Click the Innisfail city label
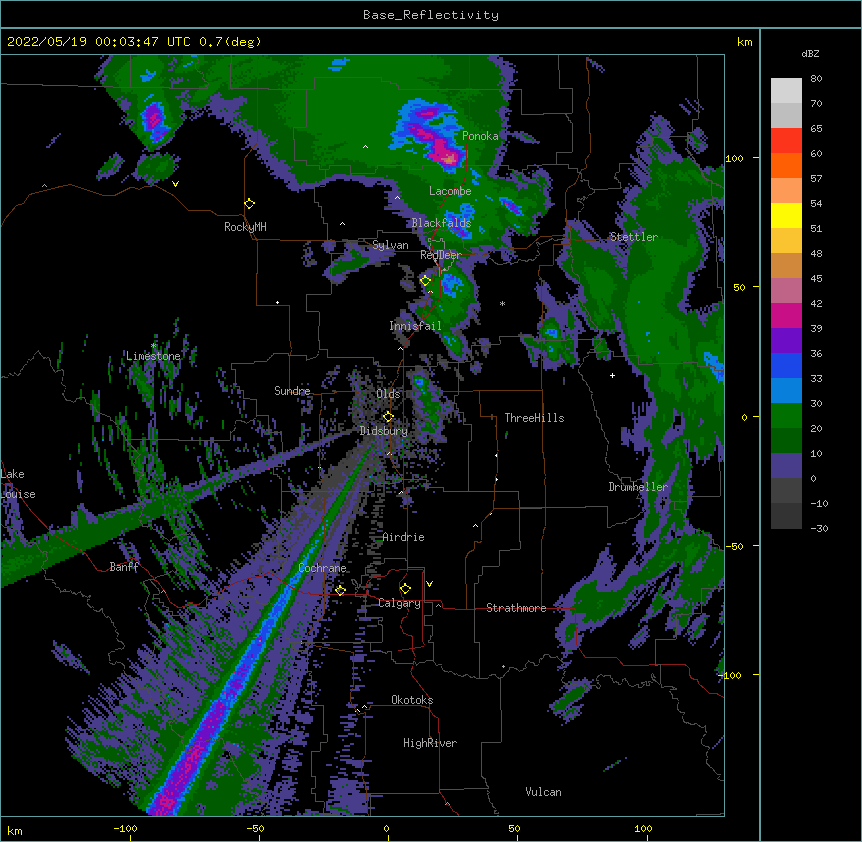862x842 pixels. [x=415, y=326]
